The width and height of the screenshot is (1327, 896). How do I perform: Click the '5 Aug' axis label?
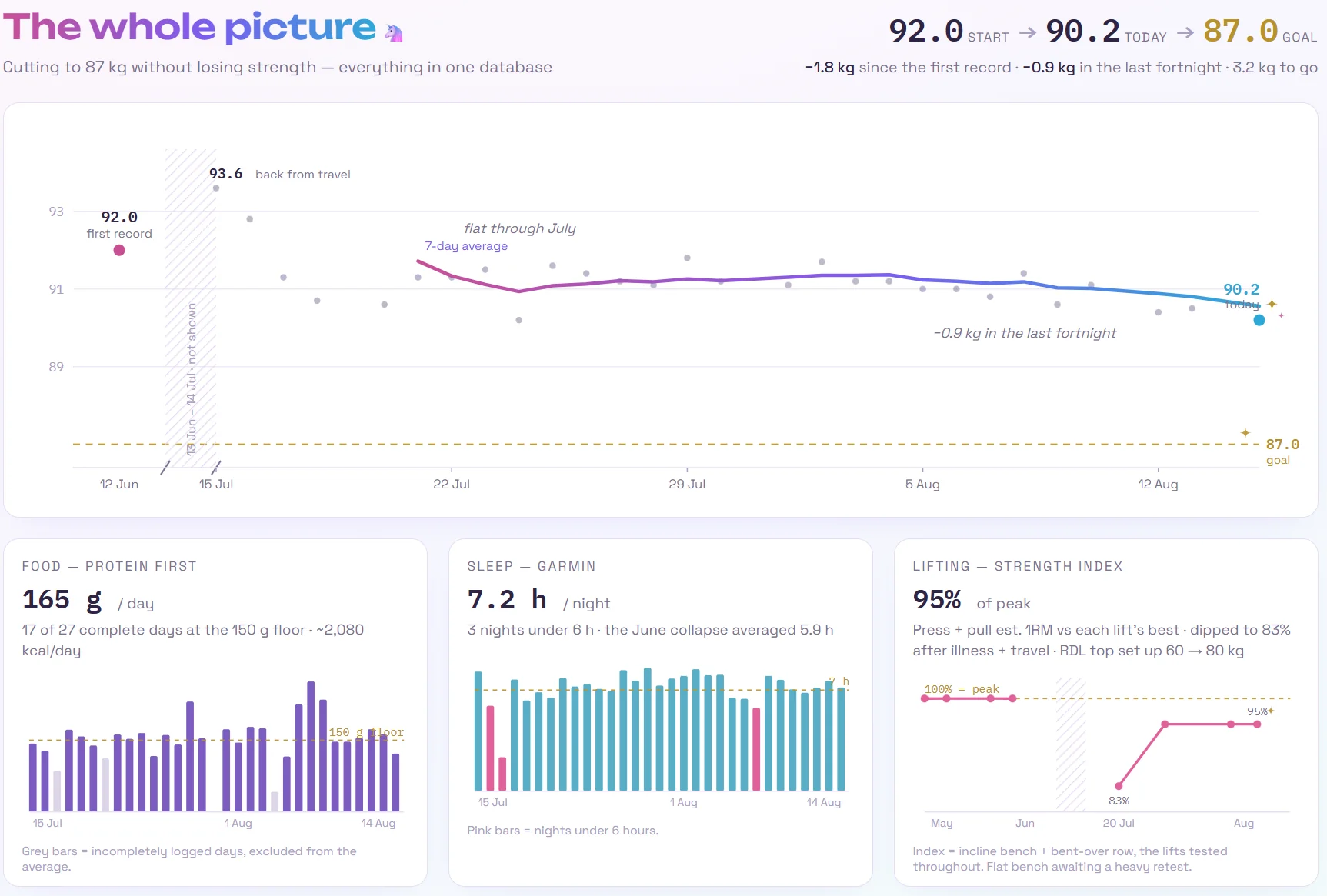pyautogui.click(x=922, y=484)
